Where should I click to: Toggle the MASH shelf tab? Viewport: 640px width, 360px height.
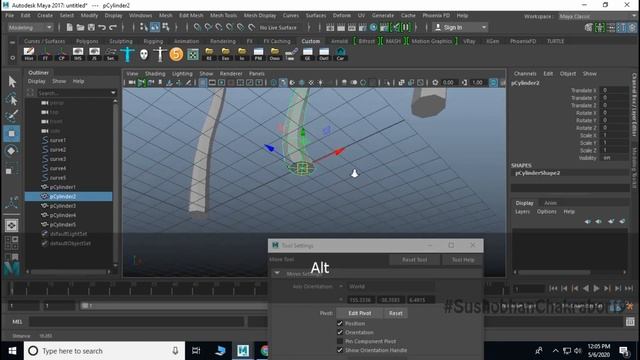click(393, 41)
